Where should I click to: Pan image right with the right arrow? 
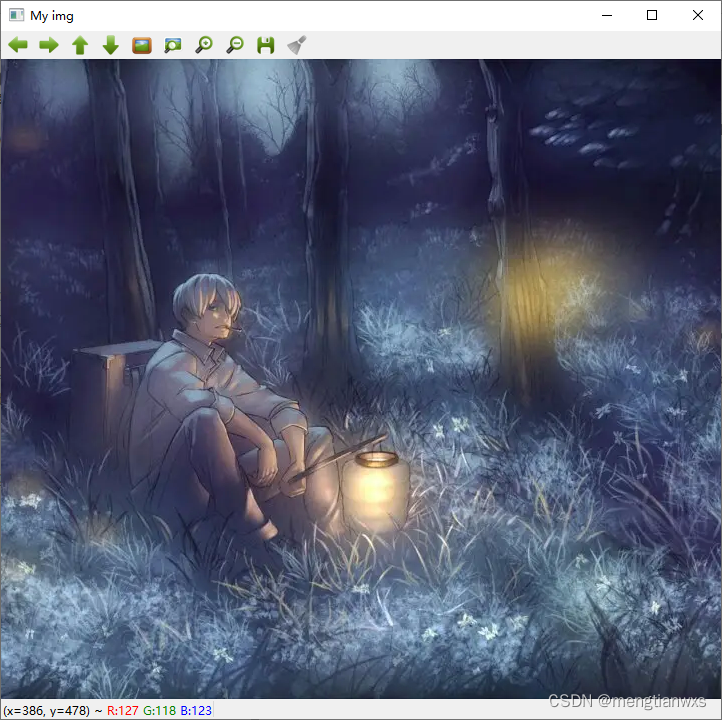point(49,45)
